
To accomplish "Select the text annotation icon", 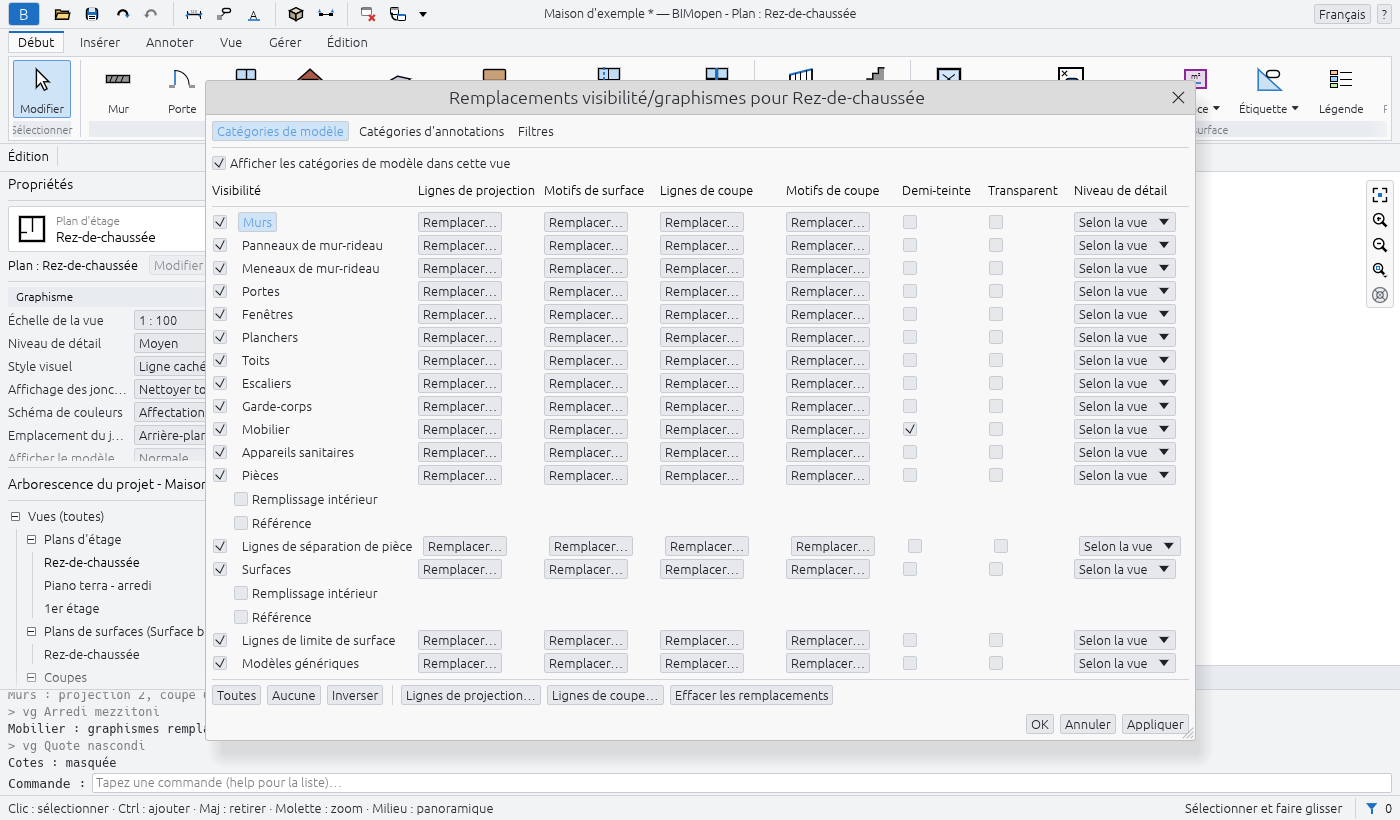I will point(253,14).
